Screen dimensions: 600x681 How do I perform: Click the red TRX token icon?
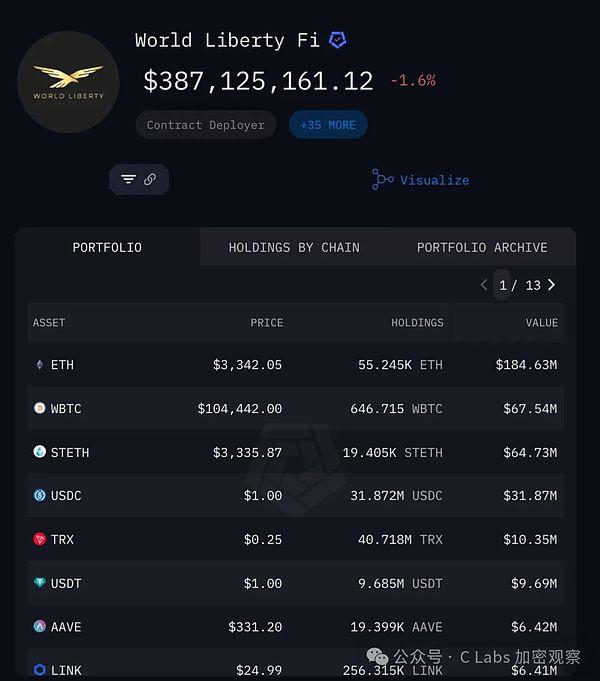[40, 539]
